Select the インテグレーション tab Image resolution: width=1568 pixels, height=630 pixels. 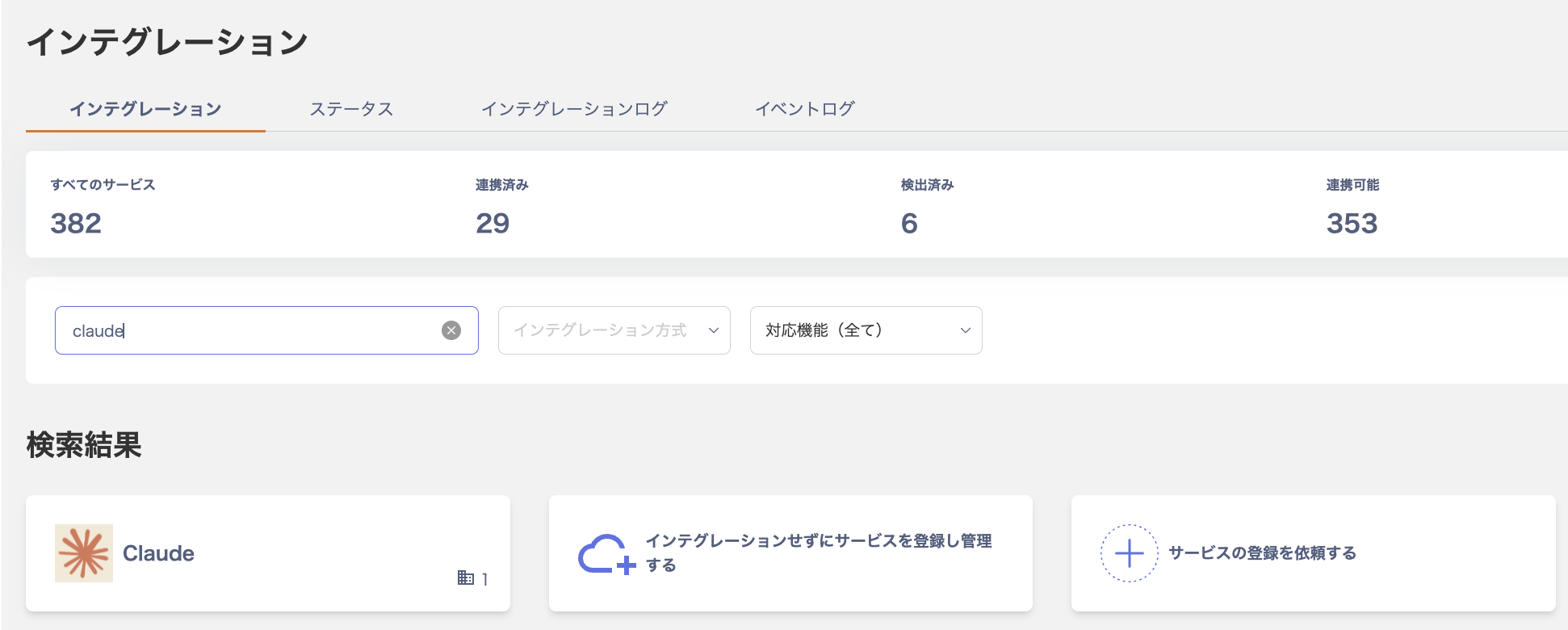pos(145,109)
